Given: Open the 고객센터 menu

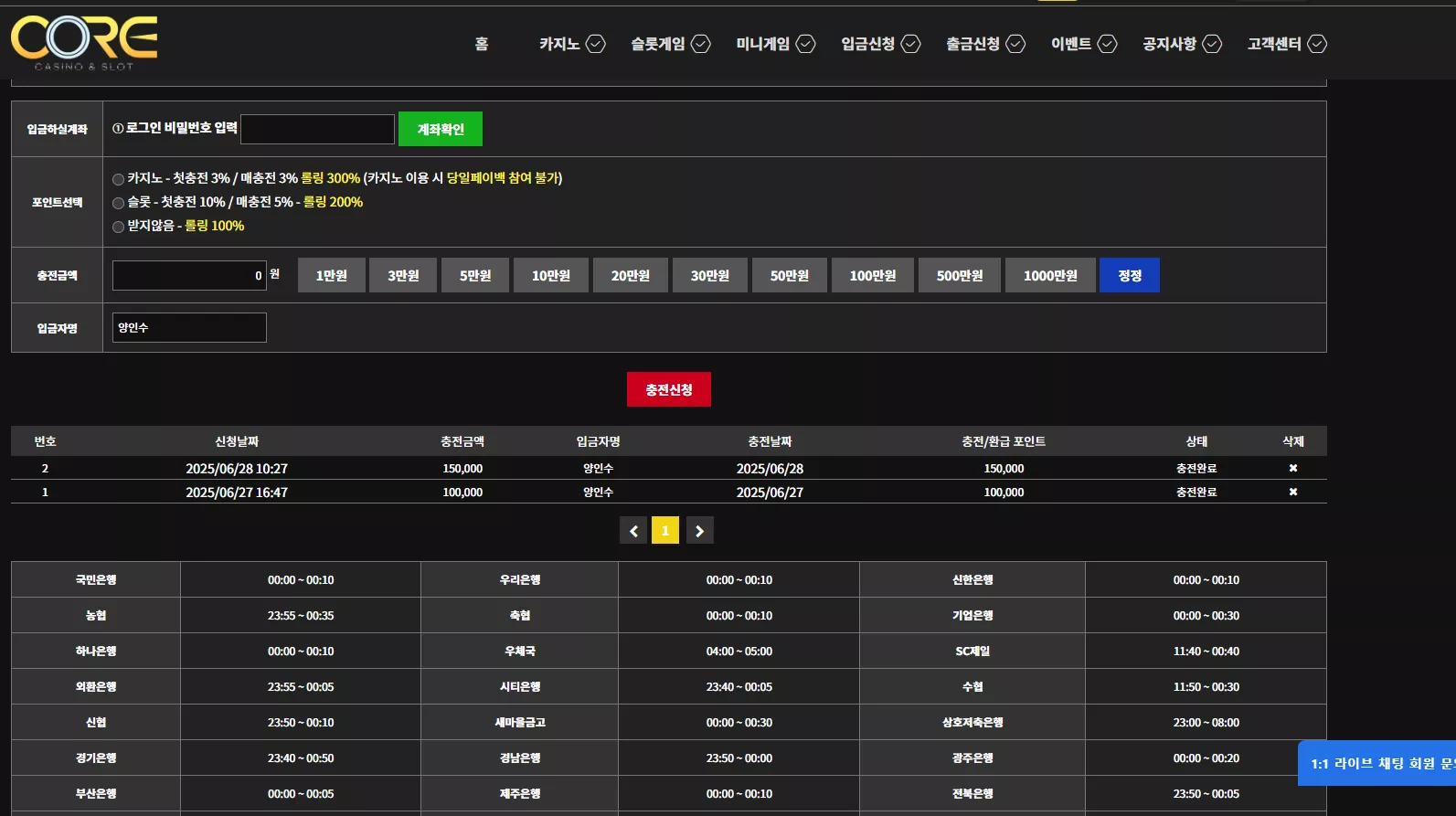Looking at the screenshot, I should tap(1275, 44).
